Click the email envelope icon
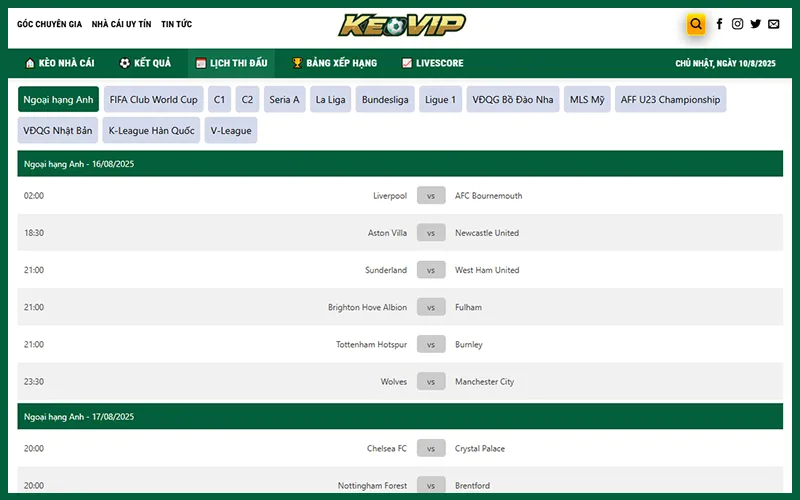Screen dimensions: 800x500 [x=773, y=24]
